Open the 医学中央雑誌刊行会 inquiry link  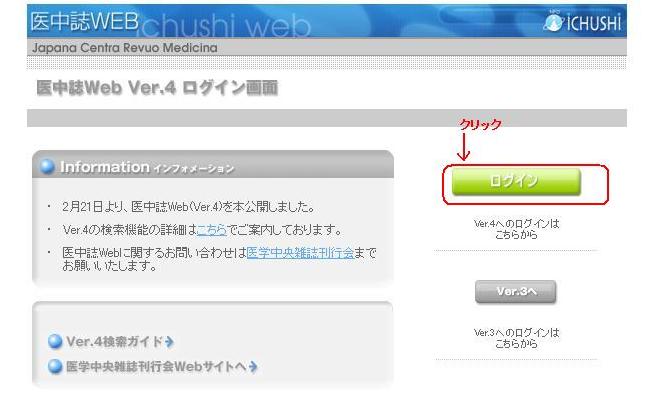click(300, 253)
